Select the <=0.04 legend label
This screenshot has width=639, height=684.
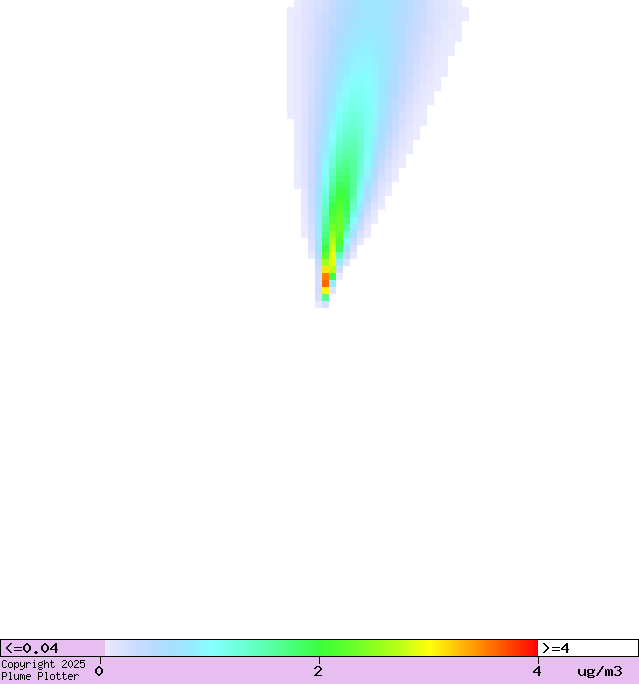pos(32,648)
